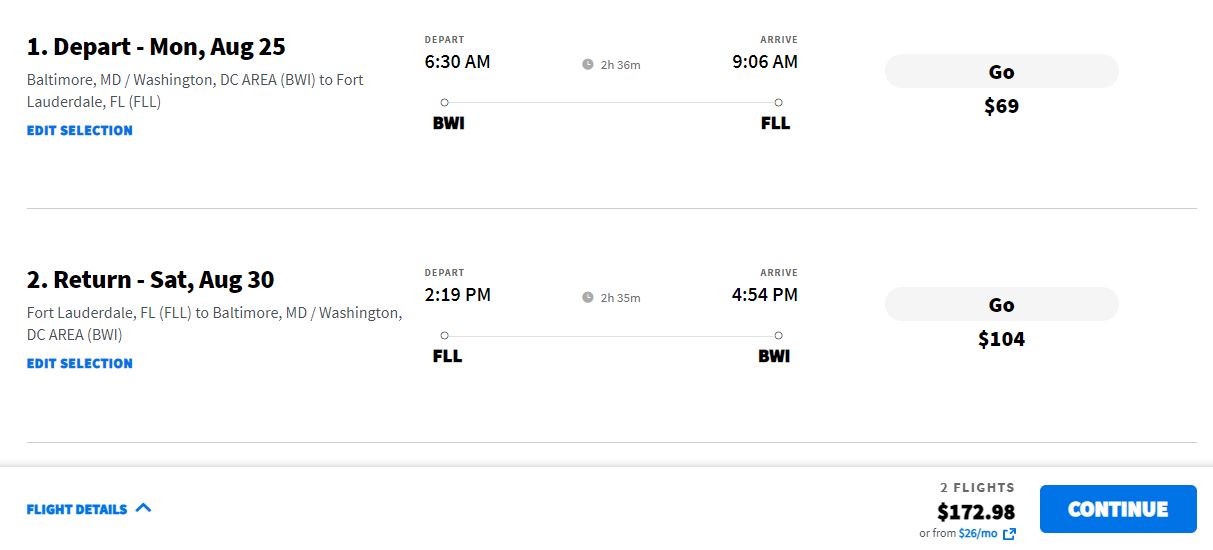Click the FLL destination dot on departure route
This screenshot has height=550, width=1213.
click(778, 102)
